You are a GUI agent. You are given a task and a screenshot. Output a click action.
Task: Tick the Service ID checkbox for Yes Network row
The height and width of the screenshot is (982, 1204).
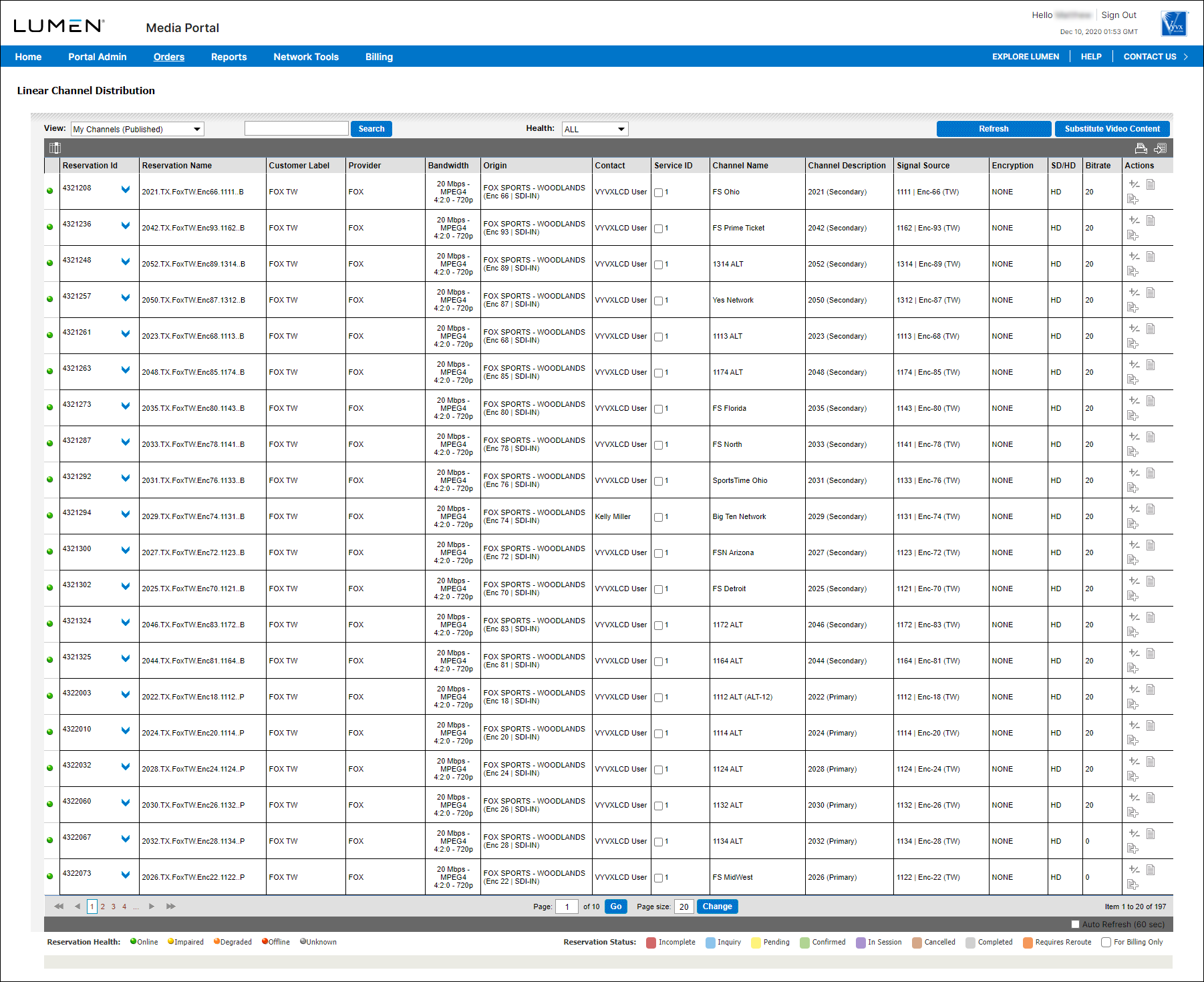658,301
